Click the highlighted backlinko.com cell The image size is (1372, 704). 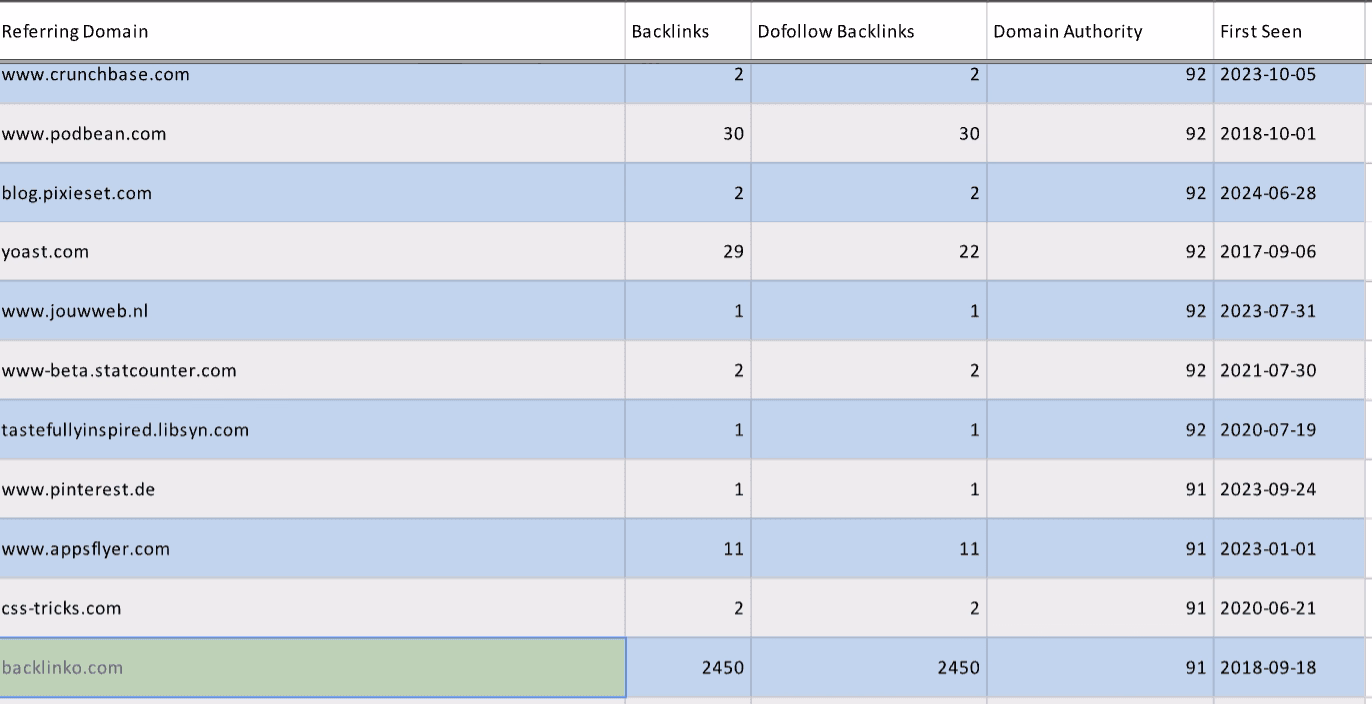(x=312, y=667)
